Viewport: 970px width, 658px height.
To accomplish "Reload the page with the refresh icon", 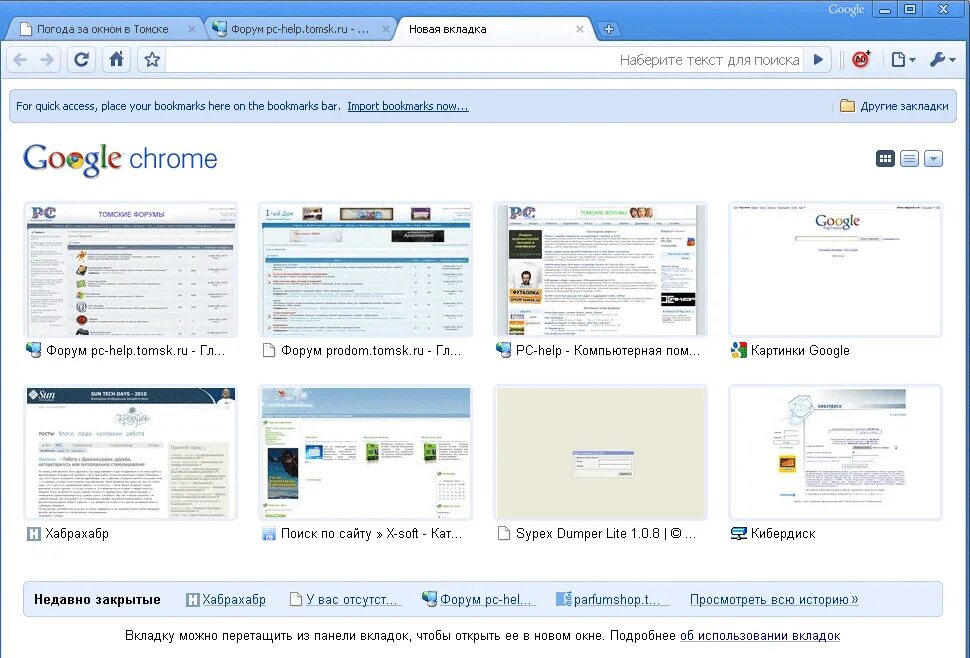I will [x=82, y=60].
